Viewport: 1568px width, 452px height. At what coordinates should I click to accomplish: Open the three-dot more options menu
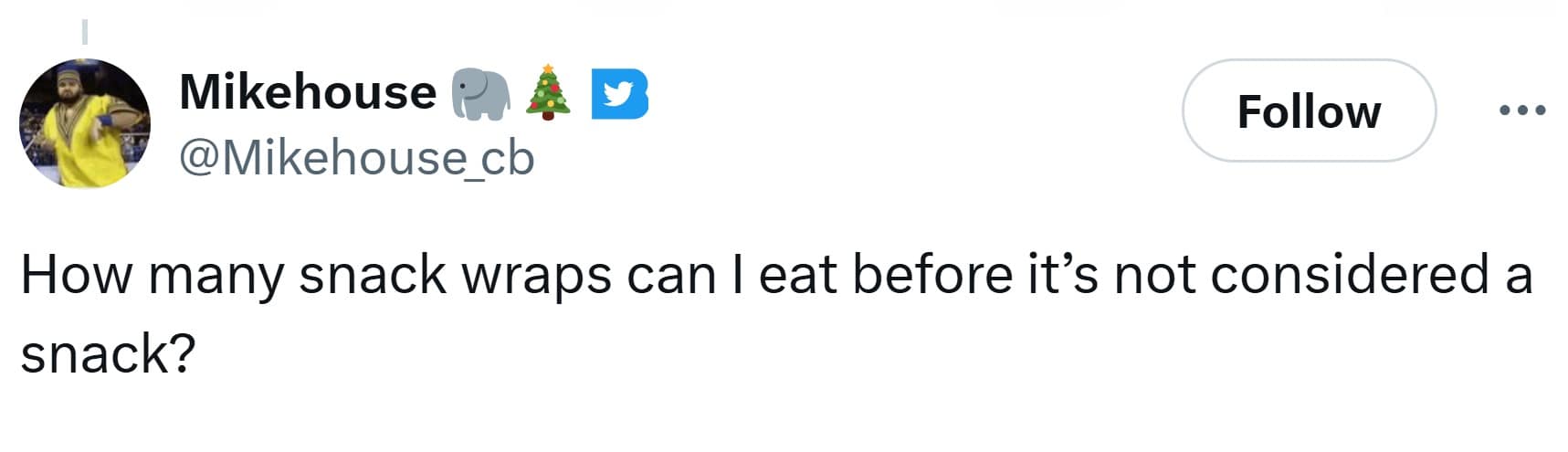[x=1522, y=110]
